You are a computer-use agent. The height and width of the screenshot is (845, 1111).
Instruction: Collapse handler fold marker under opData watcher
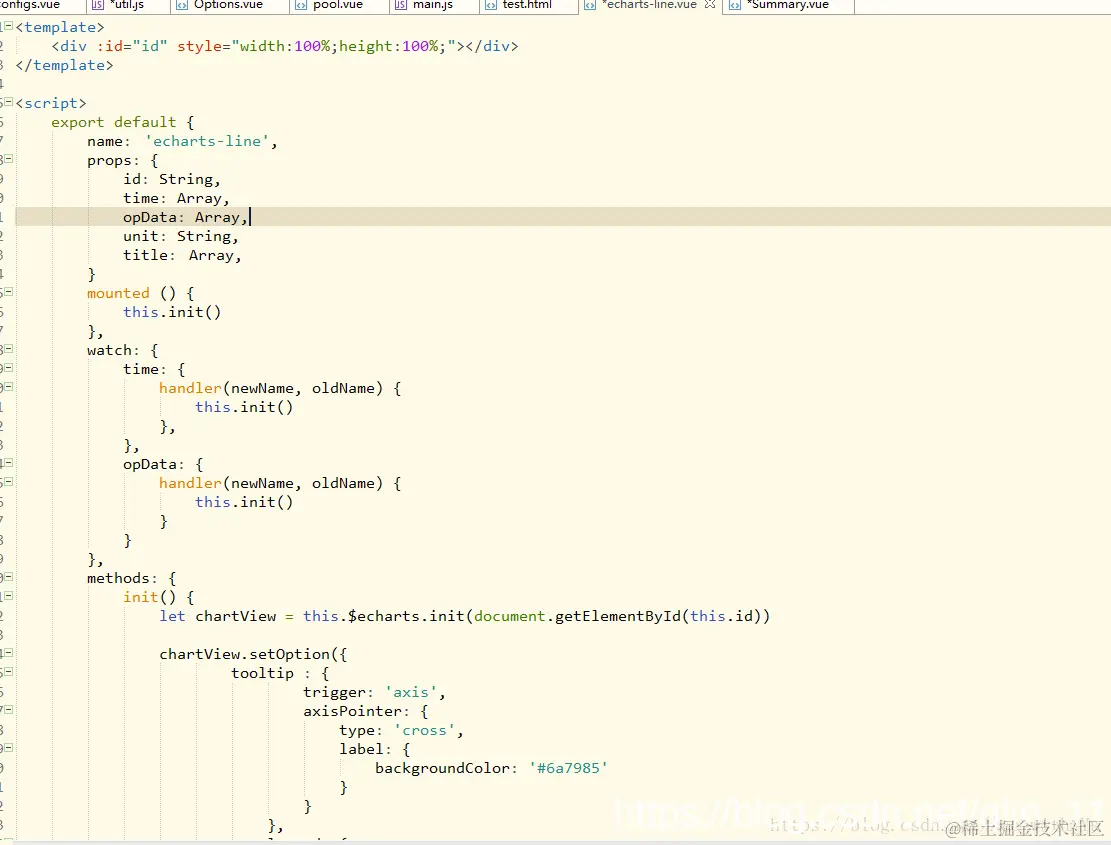pos(9,482)
